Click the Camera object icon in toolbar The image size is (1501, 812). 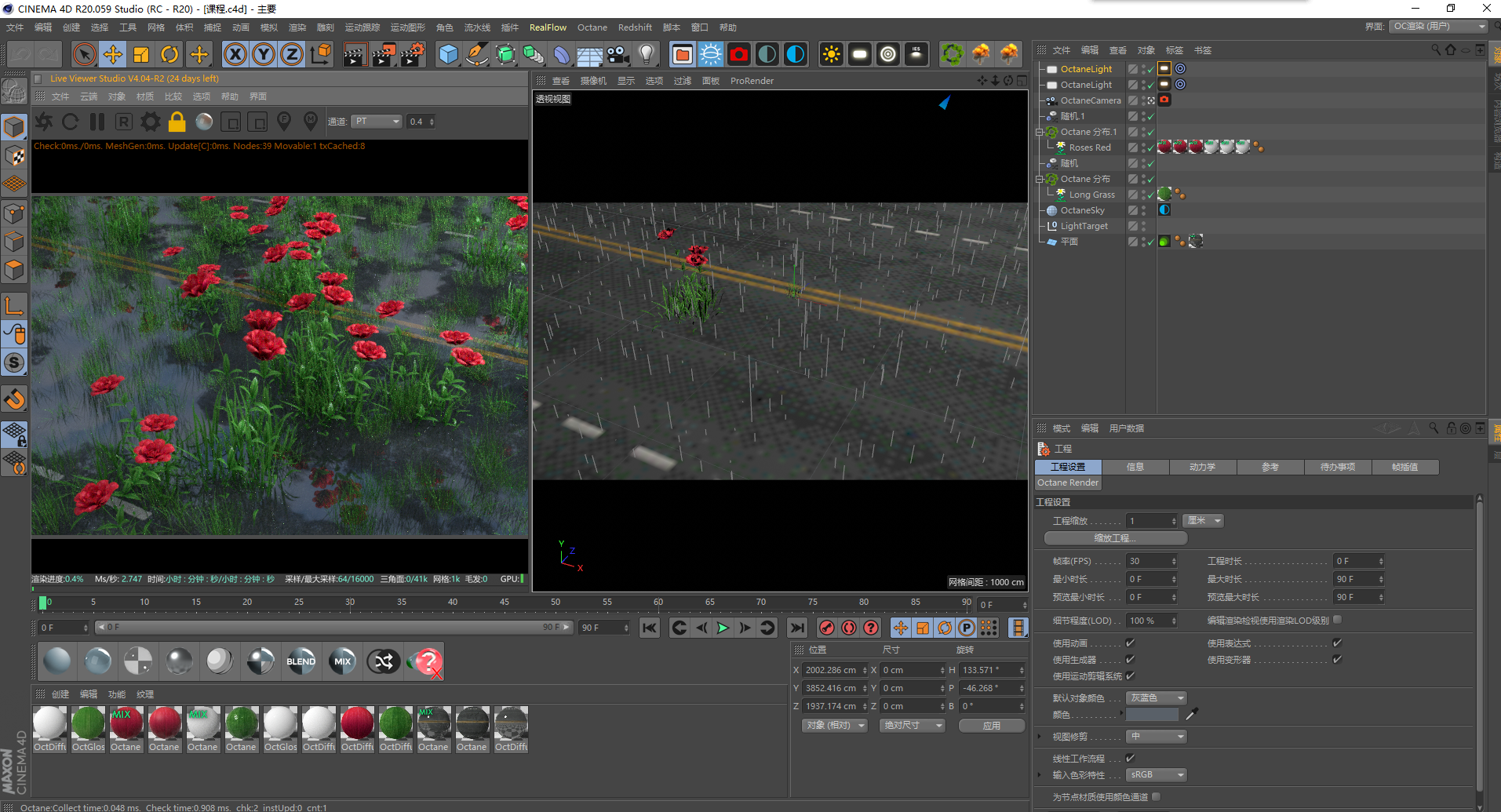pos(618,54)
